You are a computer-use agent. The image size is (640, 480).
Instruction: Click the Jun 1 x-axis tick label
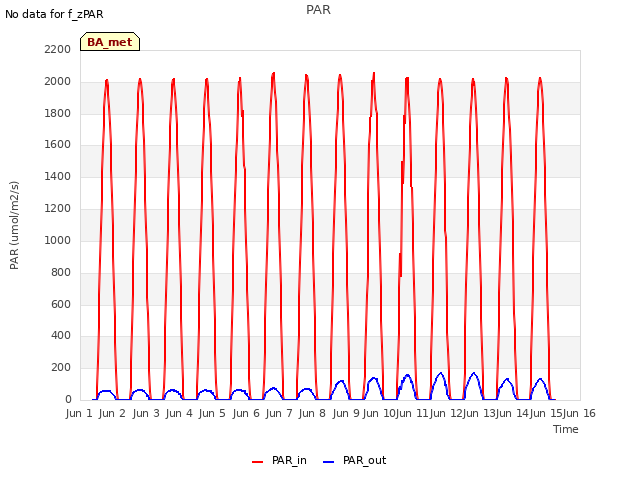79,413
